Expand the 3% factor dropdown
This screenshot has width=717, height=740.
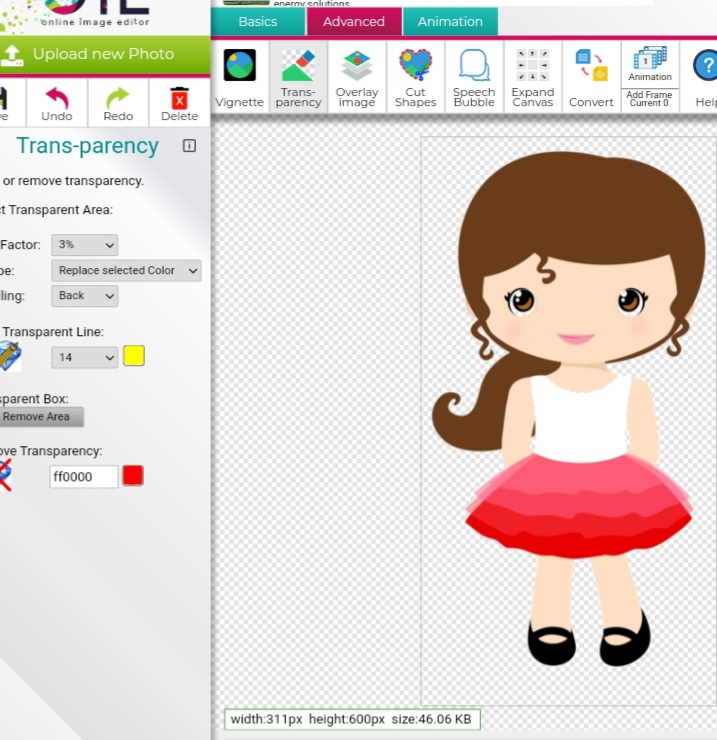click(x=84, y=245)
